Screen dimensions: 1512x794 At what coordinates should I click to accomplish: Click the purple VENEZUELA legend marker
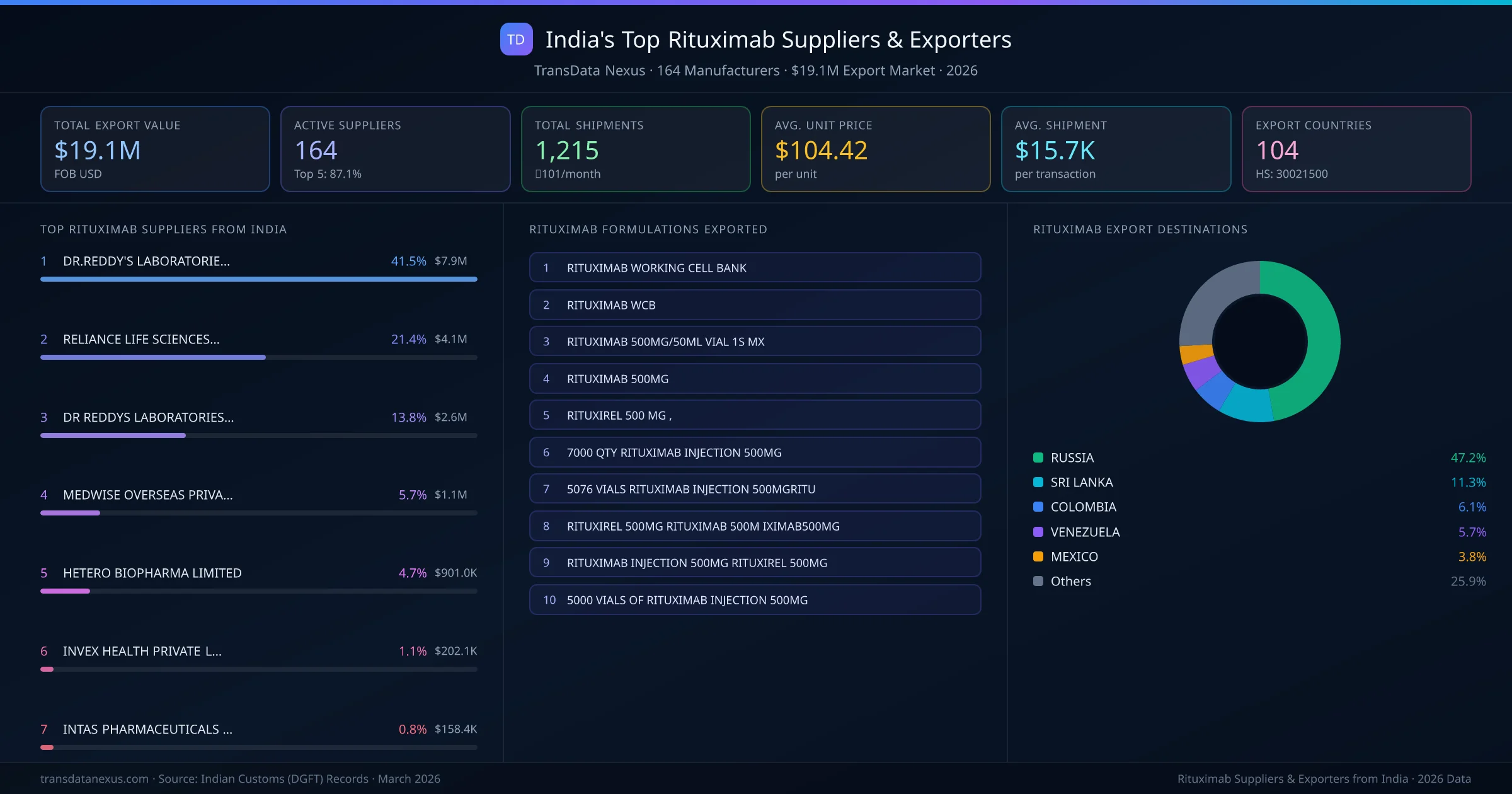pyautogui.click(x=1038, y=532)
